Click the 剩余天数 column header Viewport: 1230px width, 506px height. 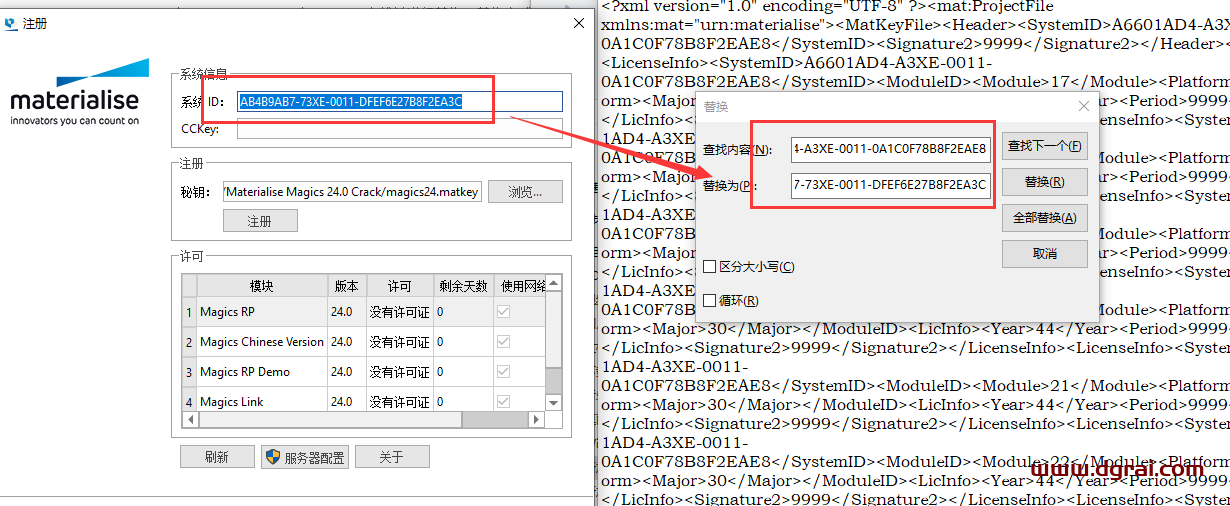(464, 286)
